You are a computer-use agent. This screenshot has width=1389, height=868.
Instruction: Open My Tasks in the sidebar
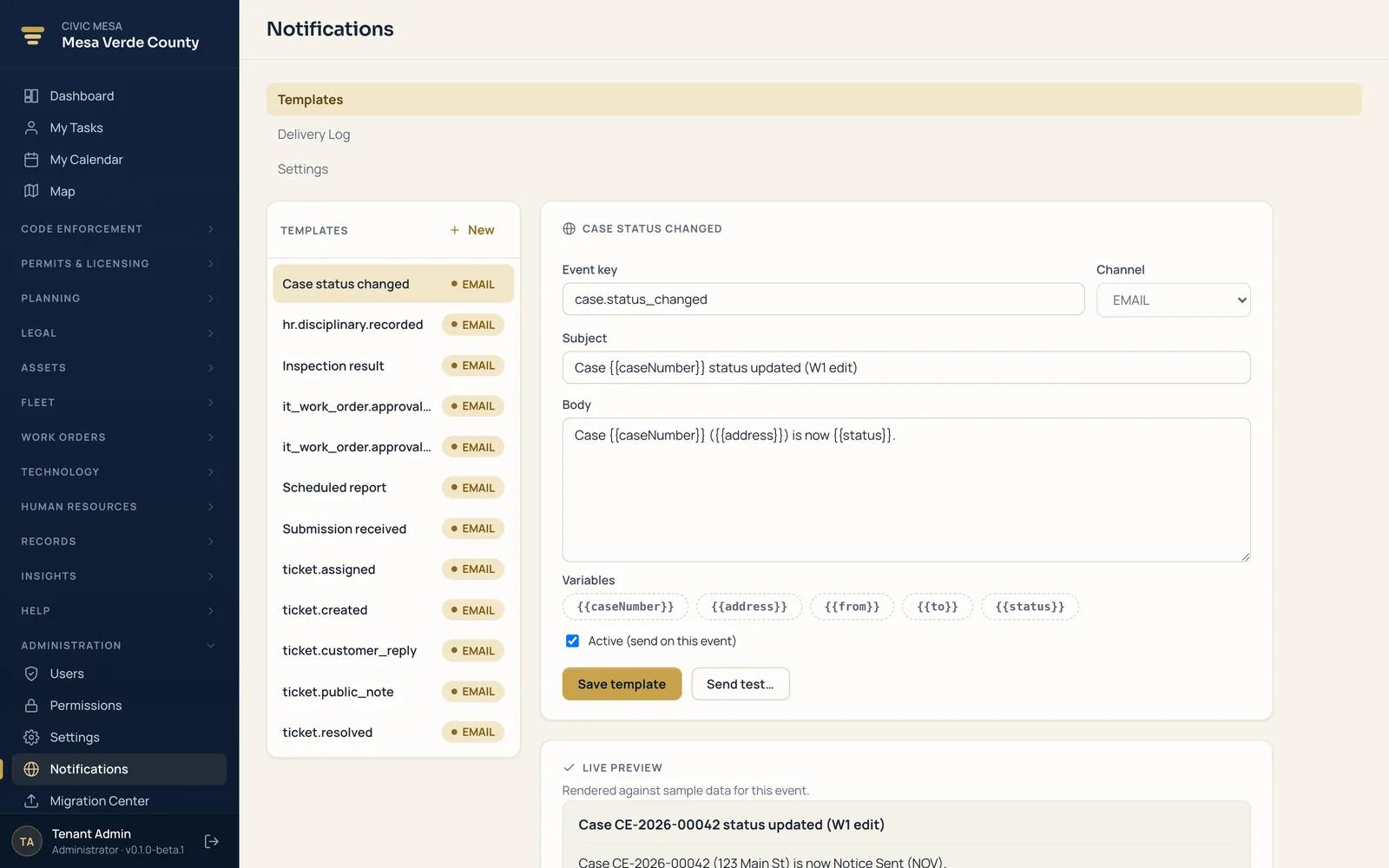119,128
